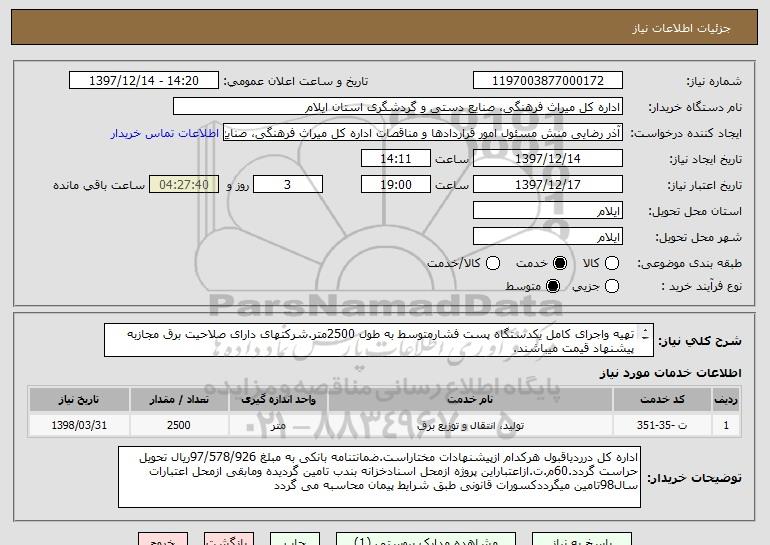This screenshot has height=545, width=770.
Task: Choose the متوسط purchase type radio
Action: pos(553,286)
